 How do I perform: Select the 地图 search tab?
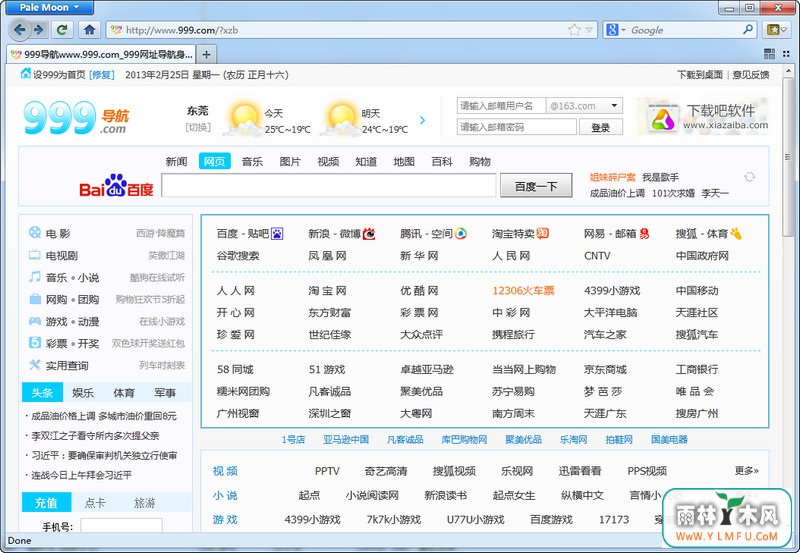tap(404, 162)
